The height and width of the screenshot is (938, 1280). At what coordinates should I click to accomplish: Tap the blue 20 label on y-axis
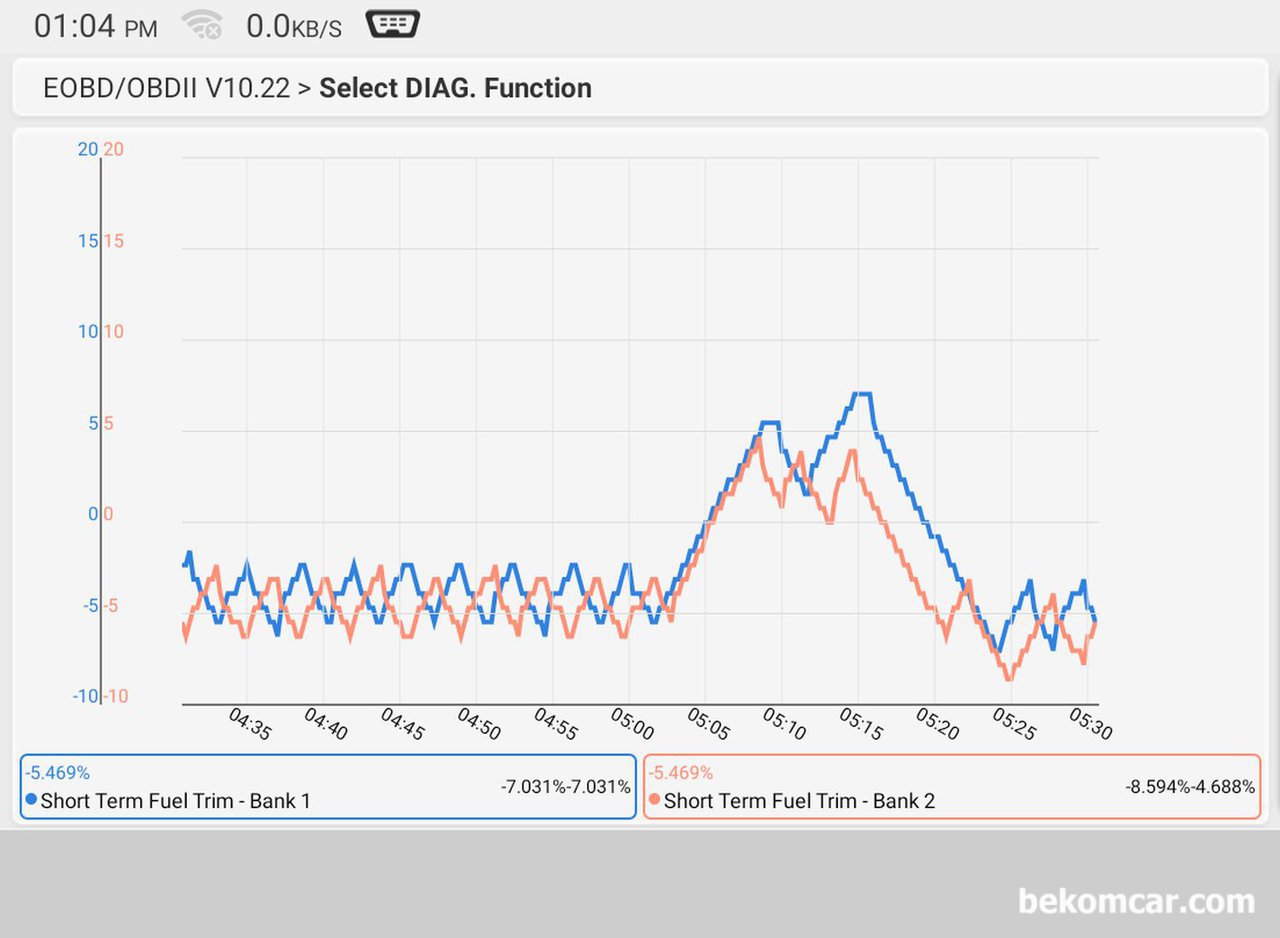(88, 149)
